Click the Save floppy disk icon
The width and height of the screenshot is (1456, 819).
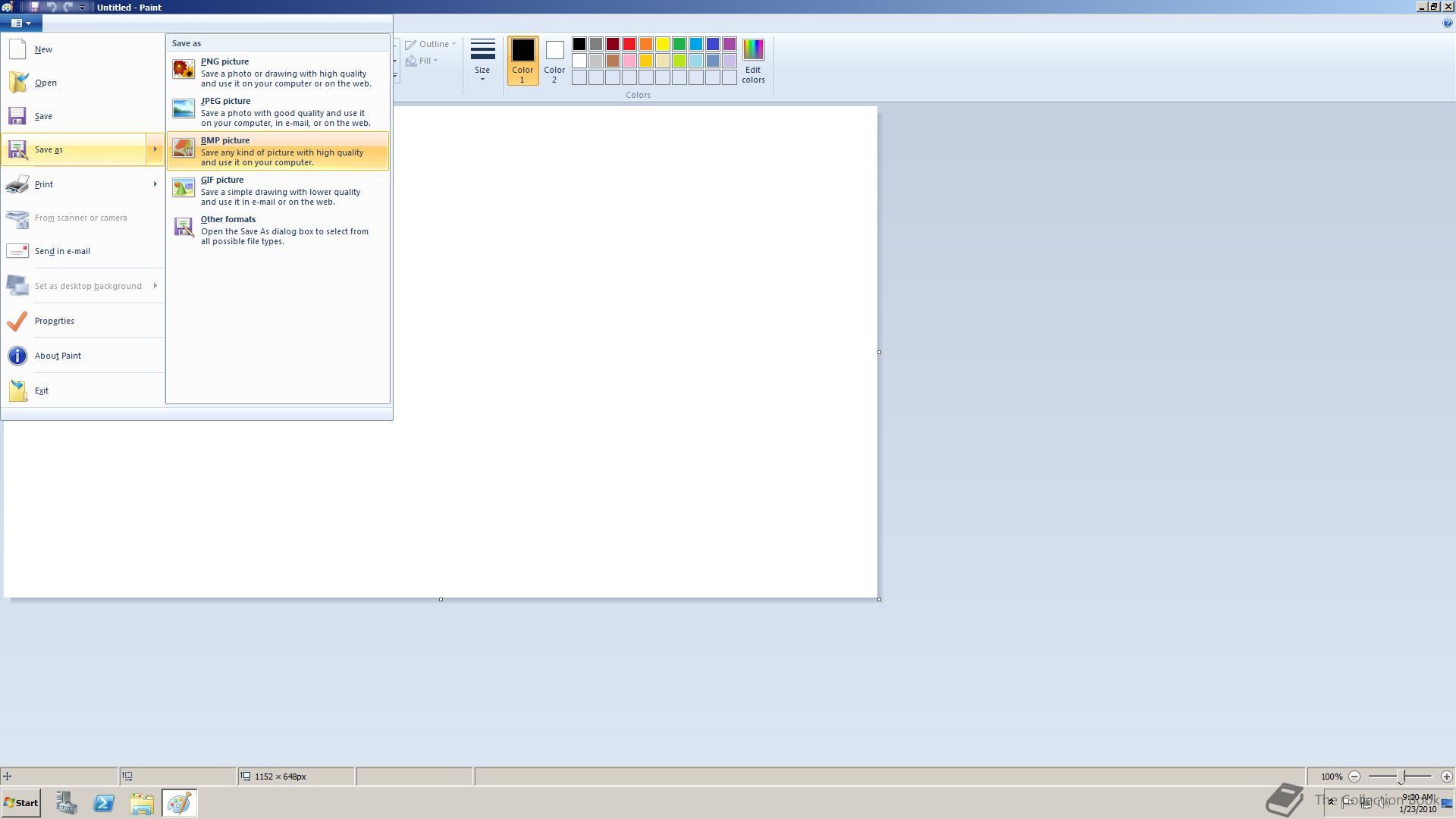pyautogui.click(x=17, y=116)
